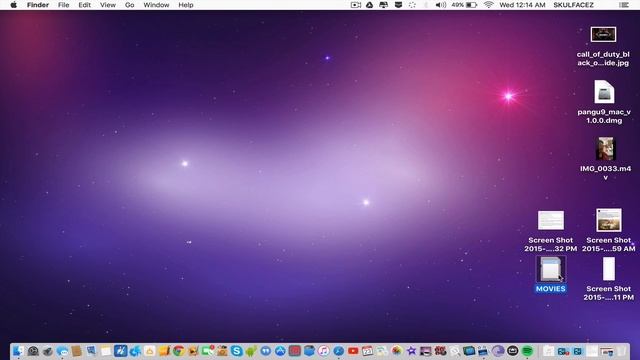The width and height of the screenshot is (640, 360).
Task: Click the screen recording menu bar icon
Action: coord(356,5)
